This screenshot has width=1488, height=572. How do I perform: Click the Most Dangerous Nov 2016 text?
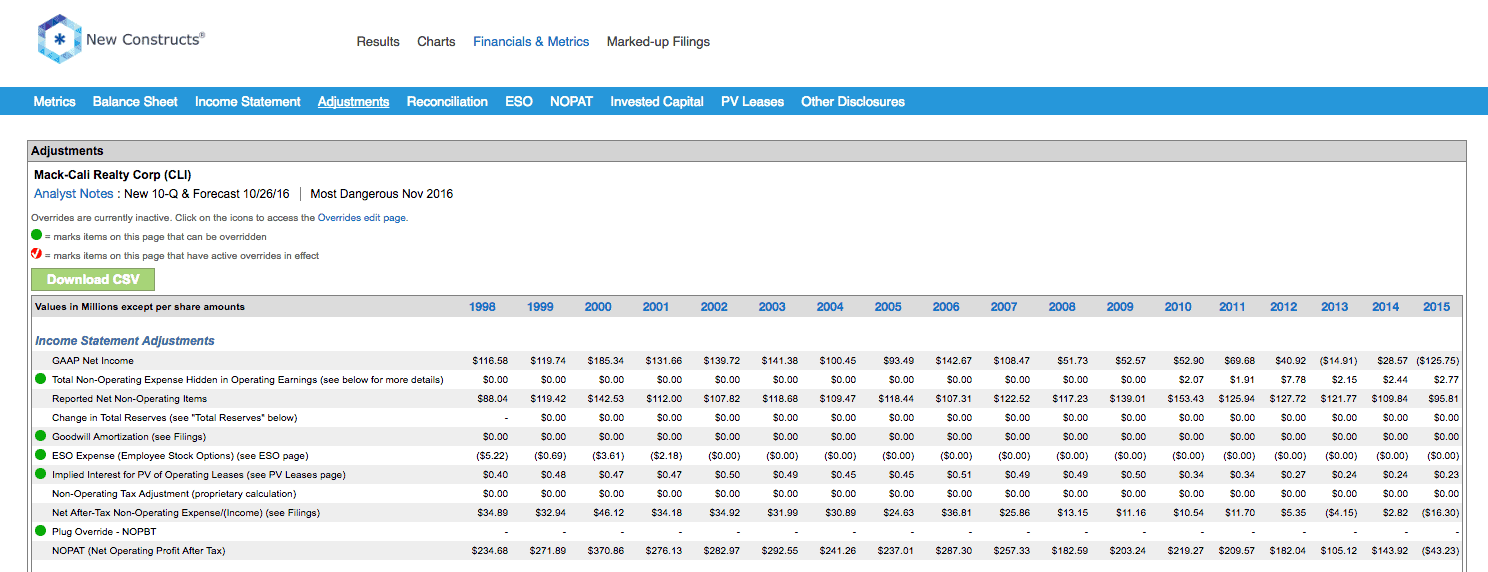point(382,194)
